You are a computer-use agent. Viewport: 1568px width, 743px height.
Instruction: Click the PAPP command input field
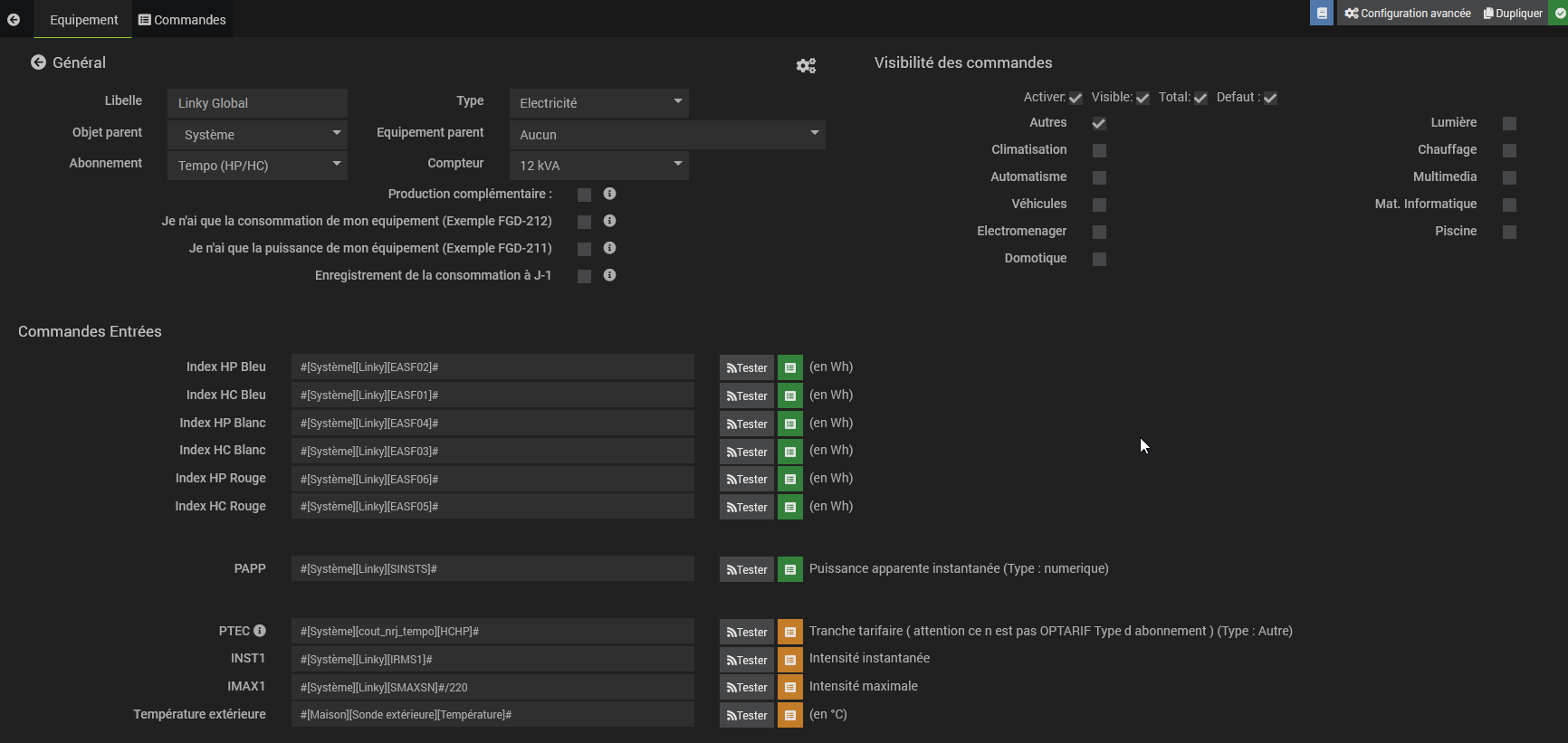492,568
